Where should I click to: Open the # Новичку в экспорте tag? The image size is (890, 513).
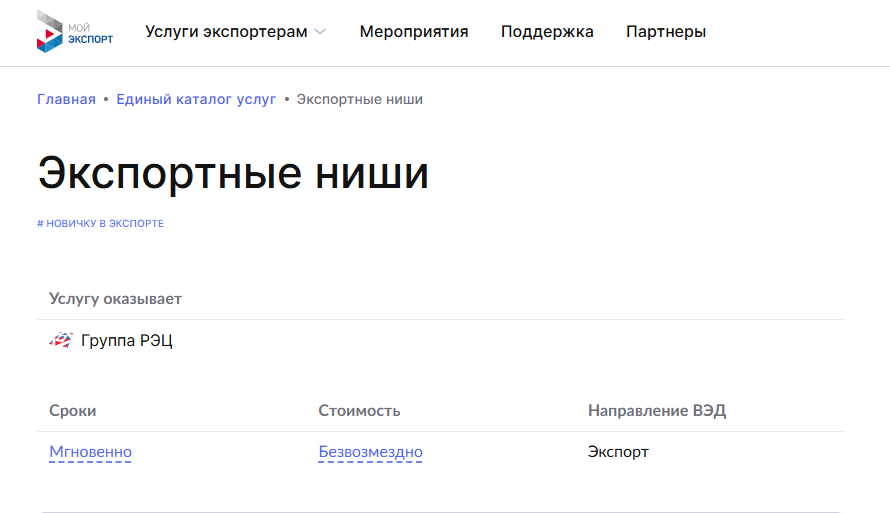[x=100, y=224]
